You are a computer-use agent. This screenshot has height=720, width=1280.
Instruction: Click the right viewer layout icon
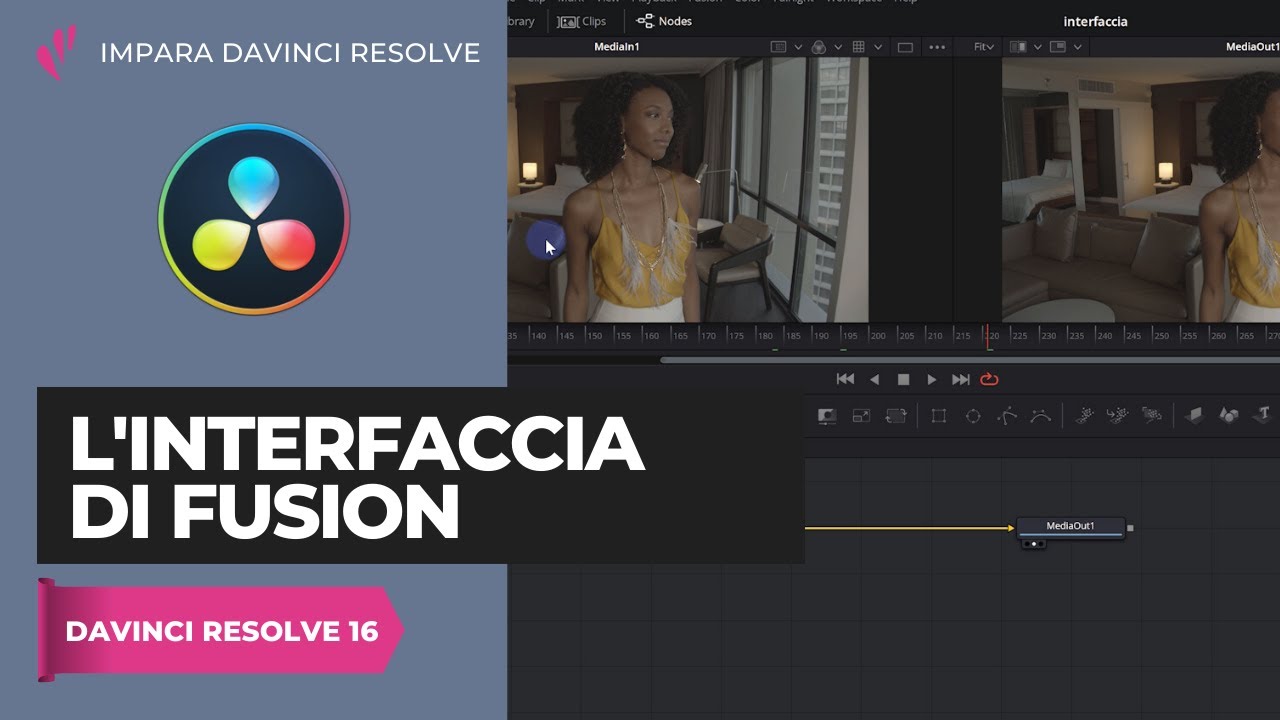pos(1058,47)
